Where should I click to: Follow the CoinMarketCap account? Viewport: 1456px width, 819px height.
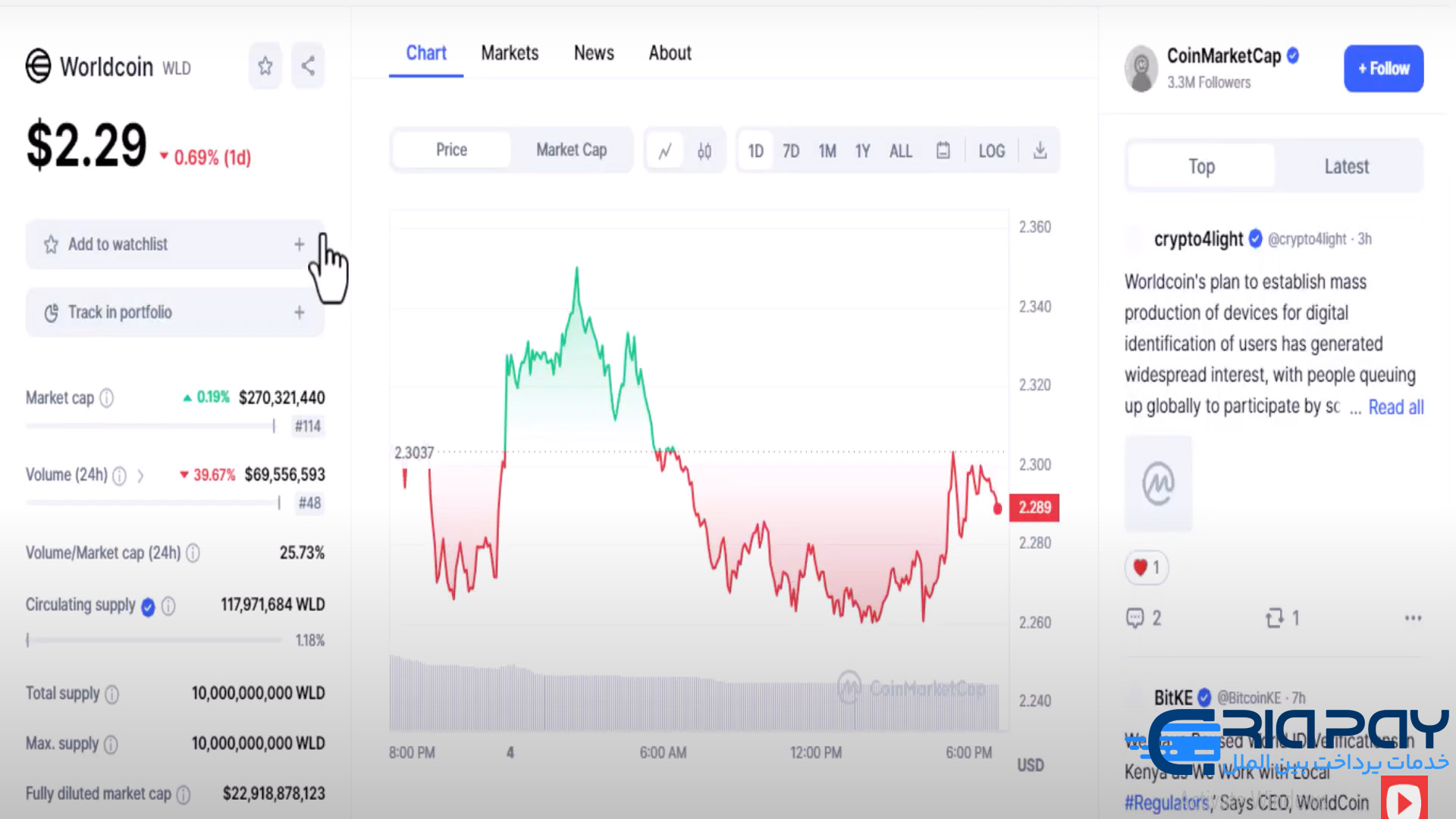1383,68
